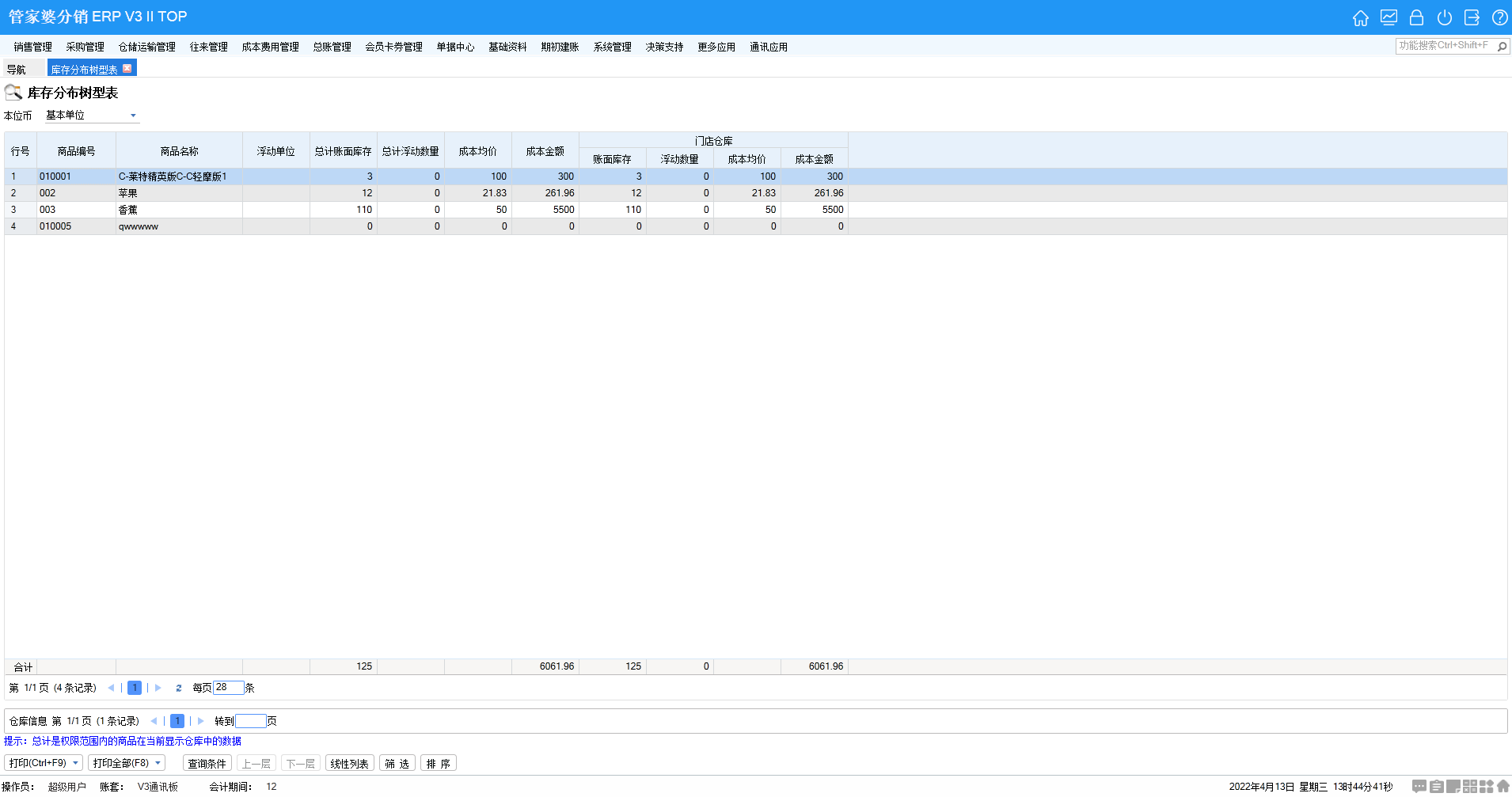Close the 库存分布树型表 tab with its X icon
The image size is (1512, 797).
127,68
